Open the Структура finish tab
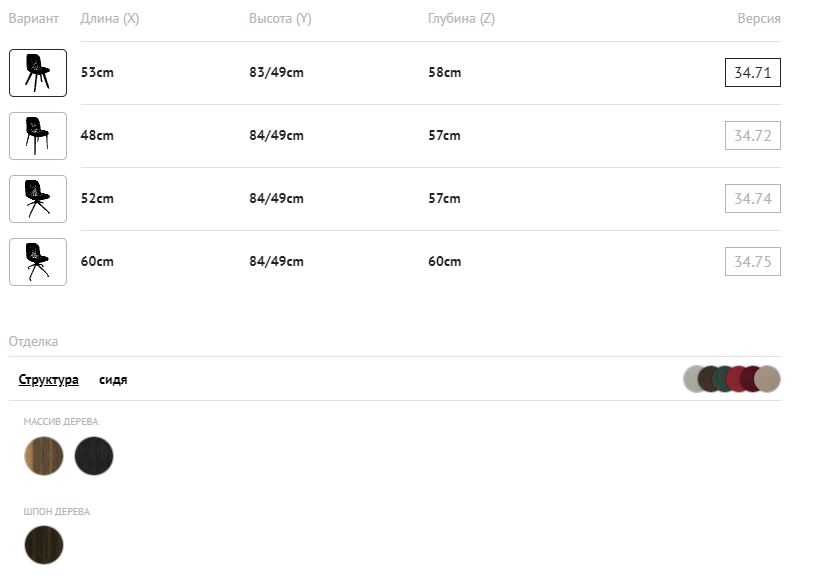Image resolution: width=831 pixels, height=580 pixels. 49,380
